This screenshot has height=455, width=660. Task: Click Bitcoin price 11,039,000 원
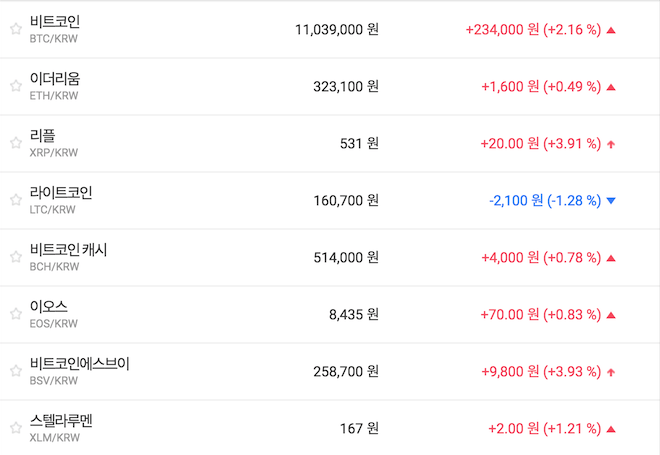tap(337, 30)
